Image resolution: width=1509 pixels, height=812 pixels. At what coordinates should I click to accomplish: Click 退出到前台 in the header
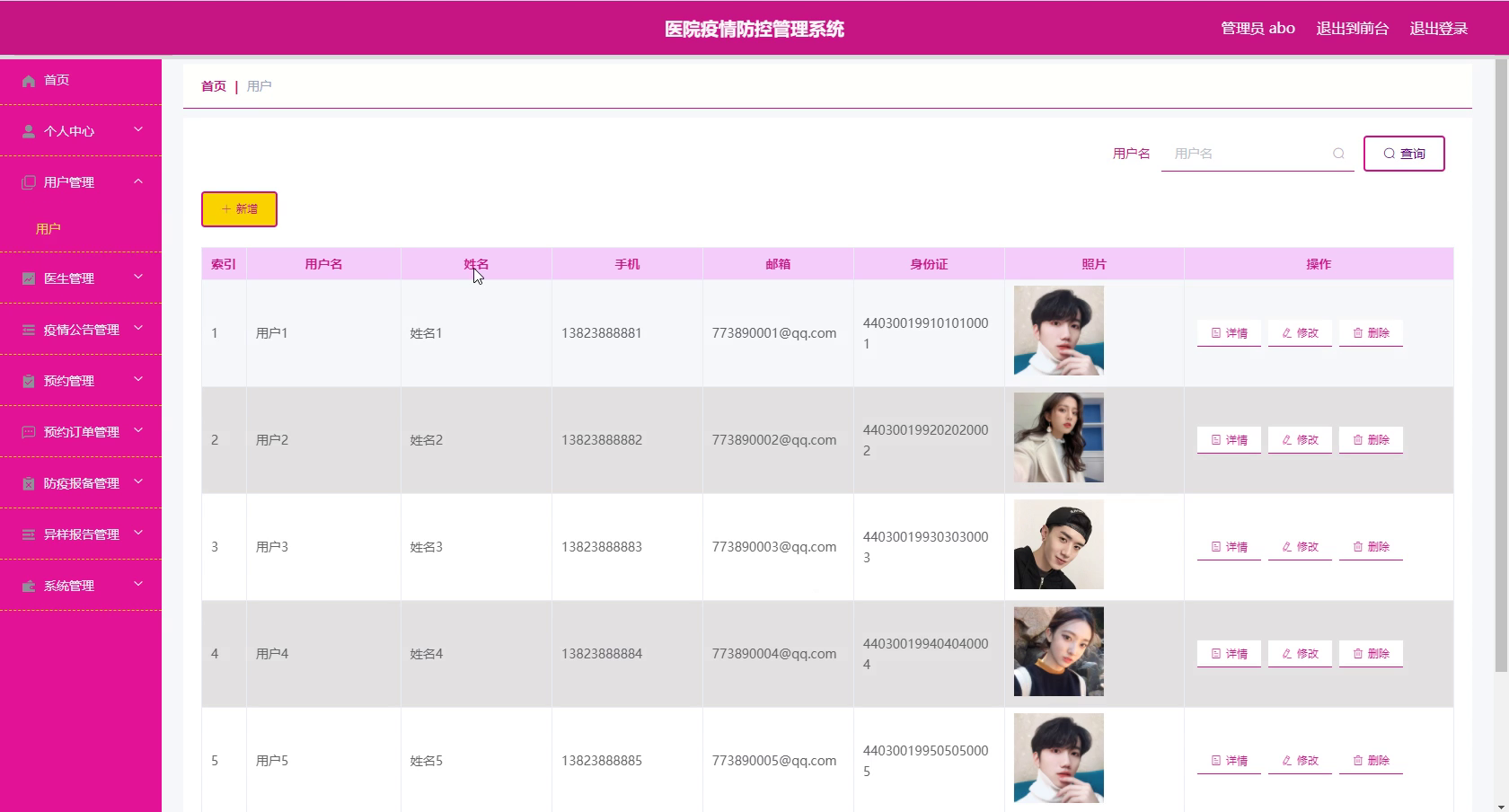(x=1352, y=29)
